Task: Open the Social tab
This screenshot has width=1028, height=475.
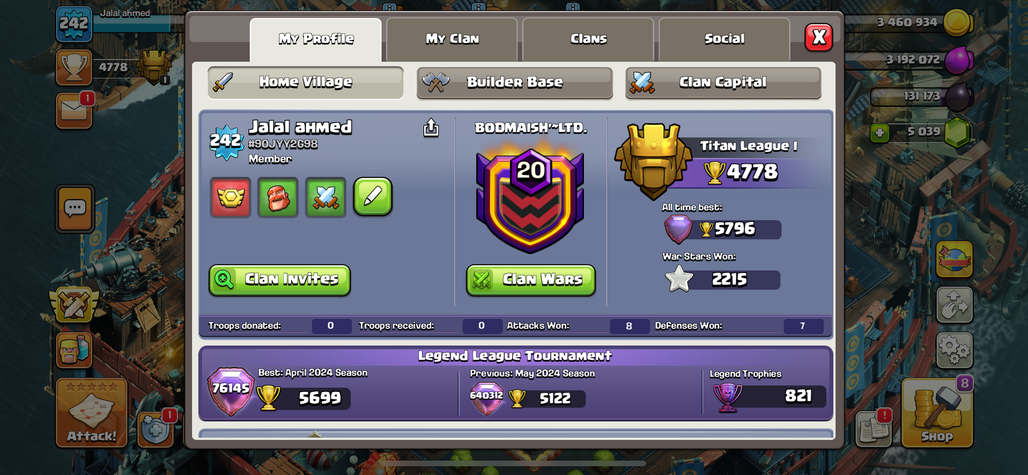Action: [x=724, y=39]
